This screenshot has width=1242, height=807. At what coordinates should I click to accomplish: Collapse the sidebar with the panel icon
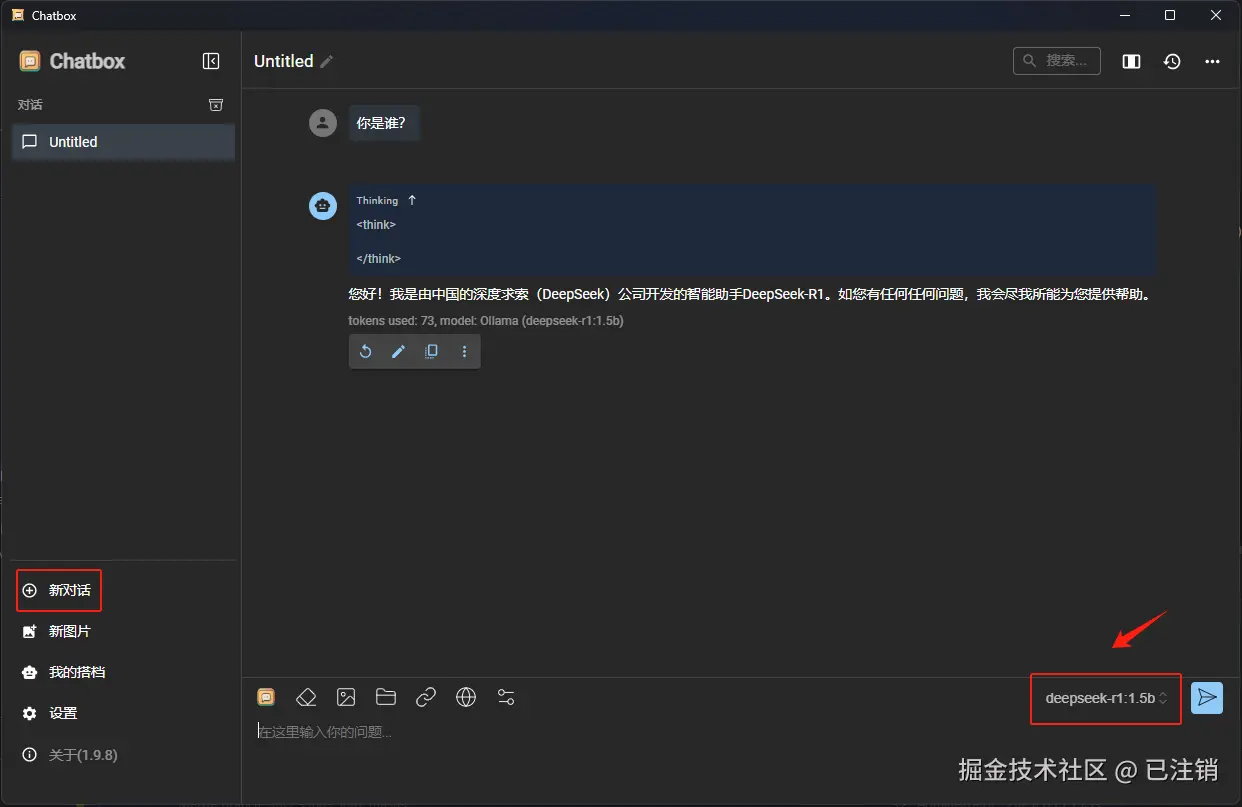211,61
